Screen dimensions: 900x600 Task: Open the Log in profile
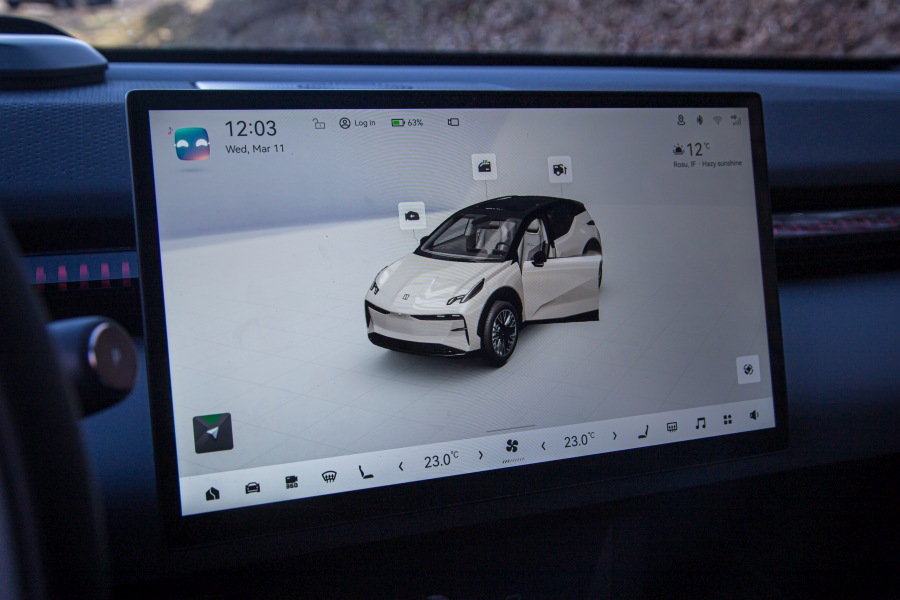[x=357, y=123]
